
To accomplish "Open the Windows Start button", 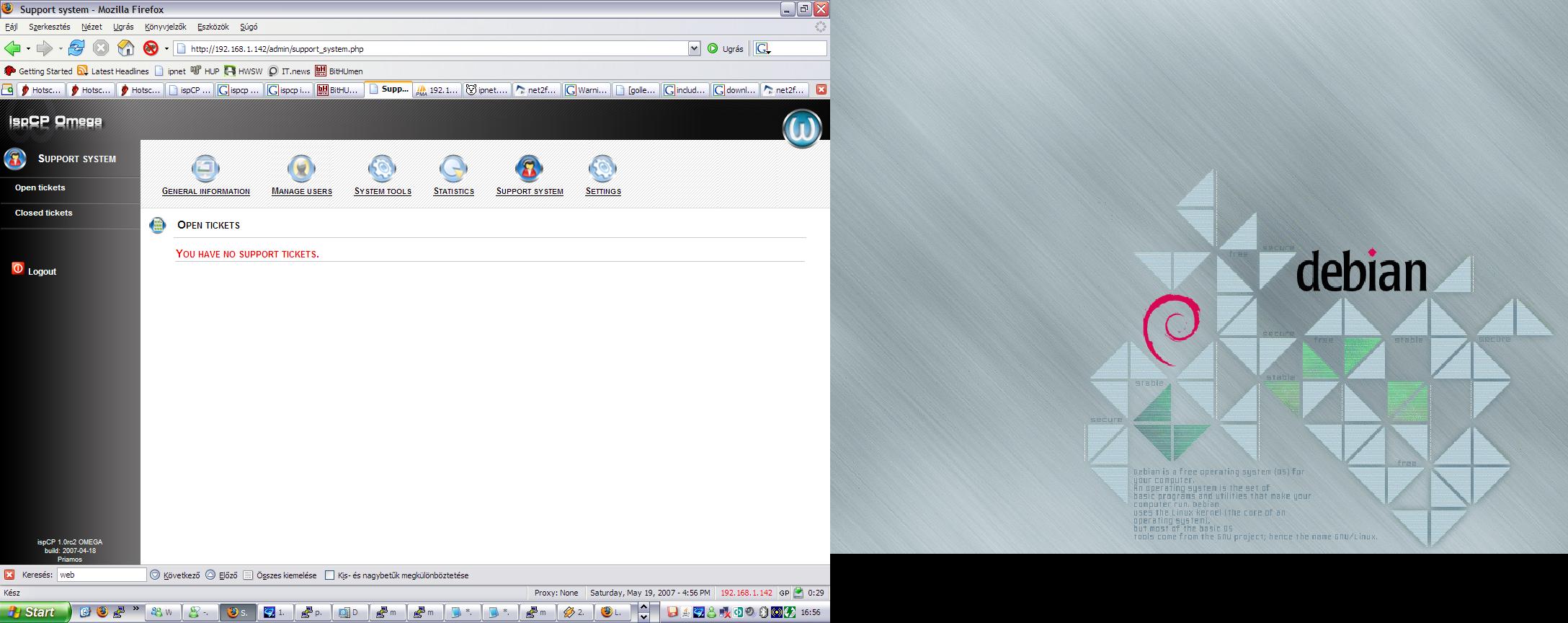I will (x=35, y=612).
